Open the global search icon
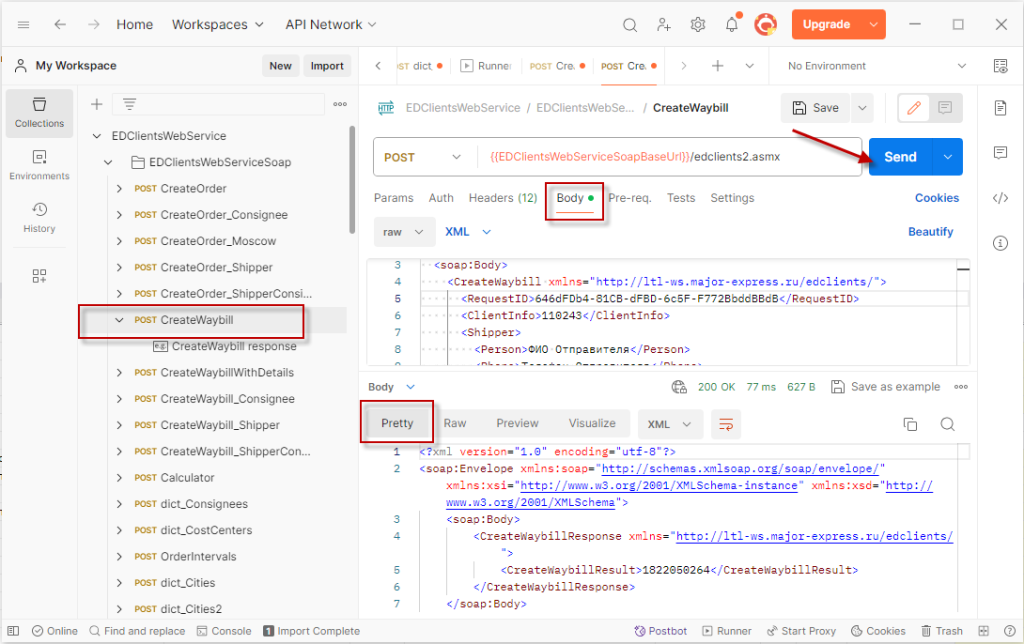The height and width of the screenshot is (644, 1024). coord(630,25)
